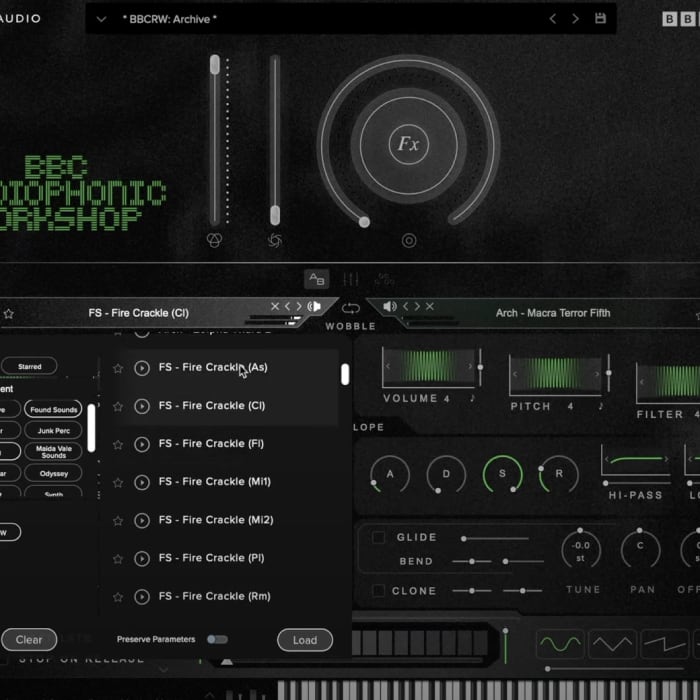700x700 pixels.
Task: Preview FS - Fire Crackle (Mi2)
Action: [x=142, y=521]
